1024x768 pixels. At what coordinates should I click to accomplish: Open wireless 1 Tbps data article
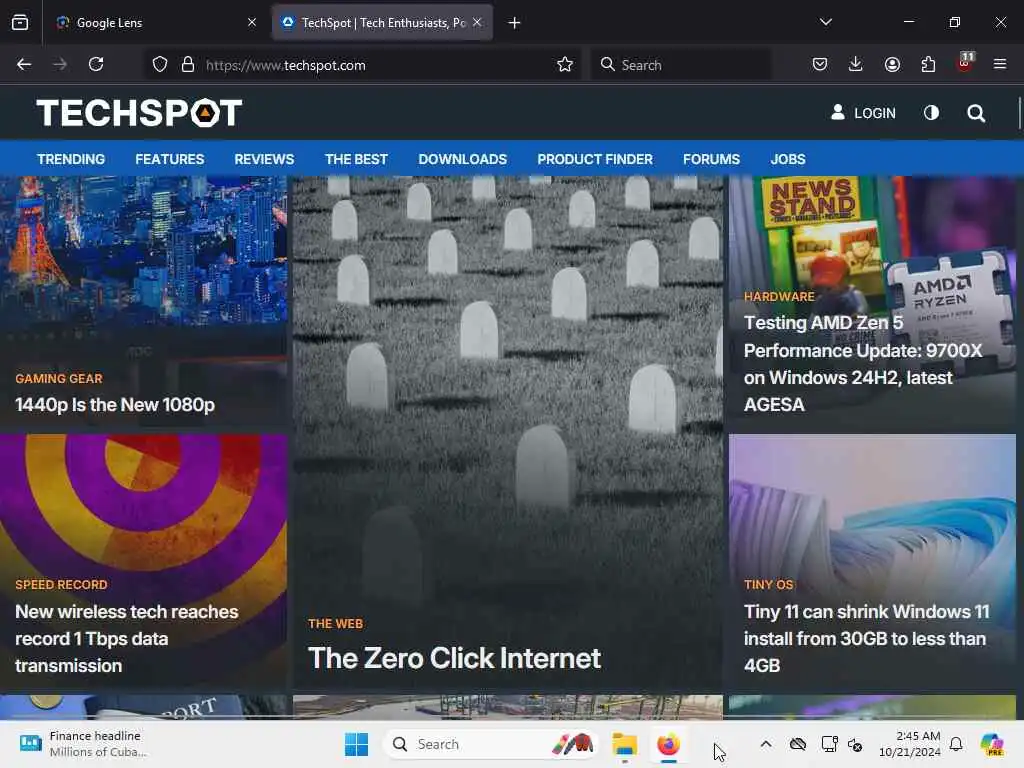point(127,639)
